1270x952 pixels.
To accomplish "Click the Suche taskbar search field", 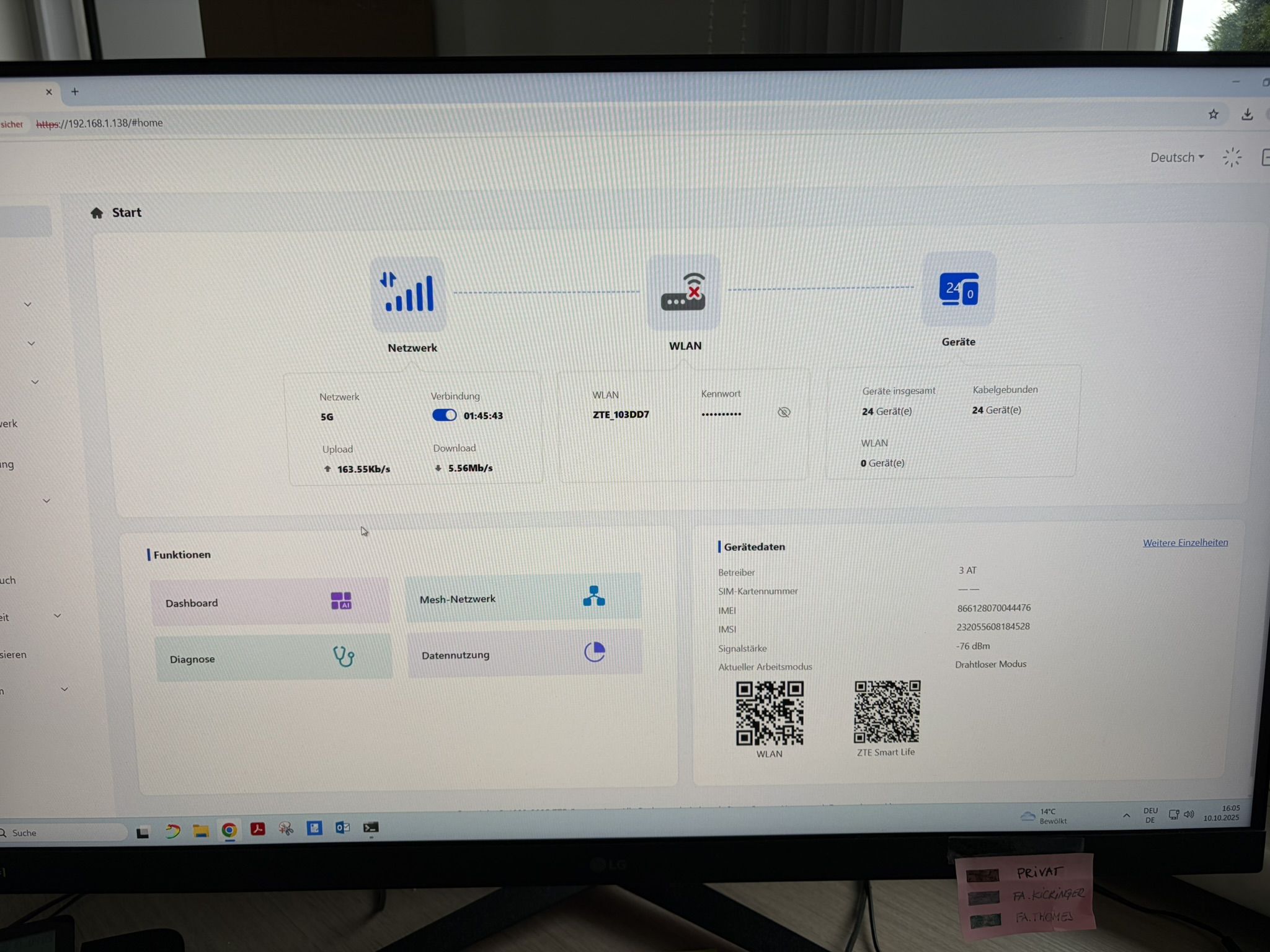I will coord(62,832).
